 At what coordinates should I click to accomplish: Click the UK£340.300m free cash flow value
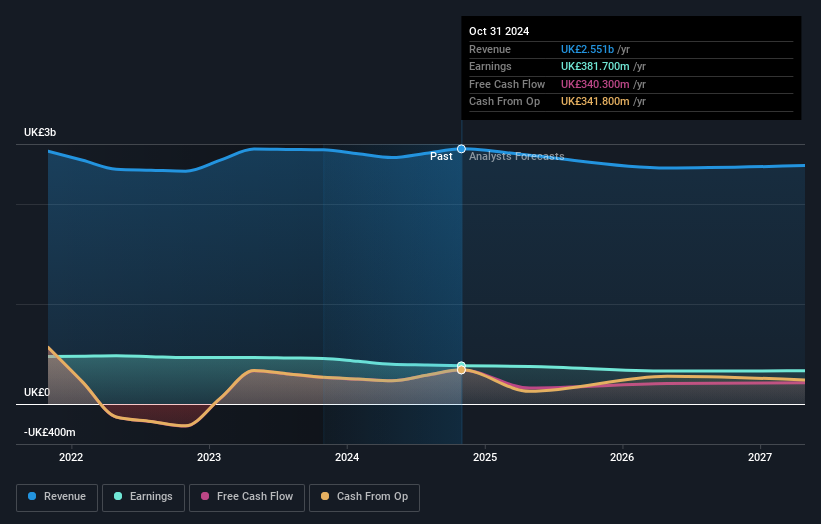pyautogui.click(x=595, y=84)
